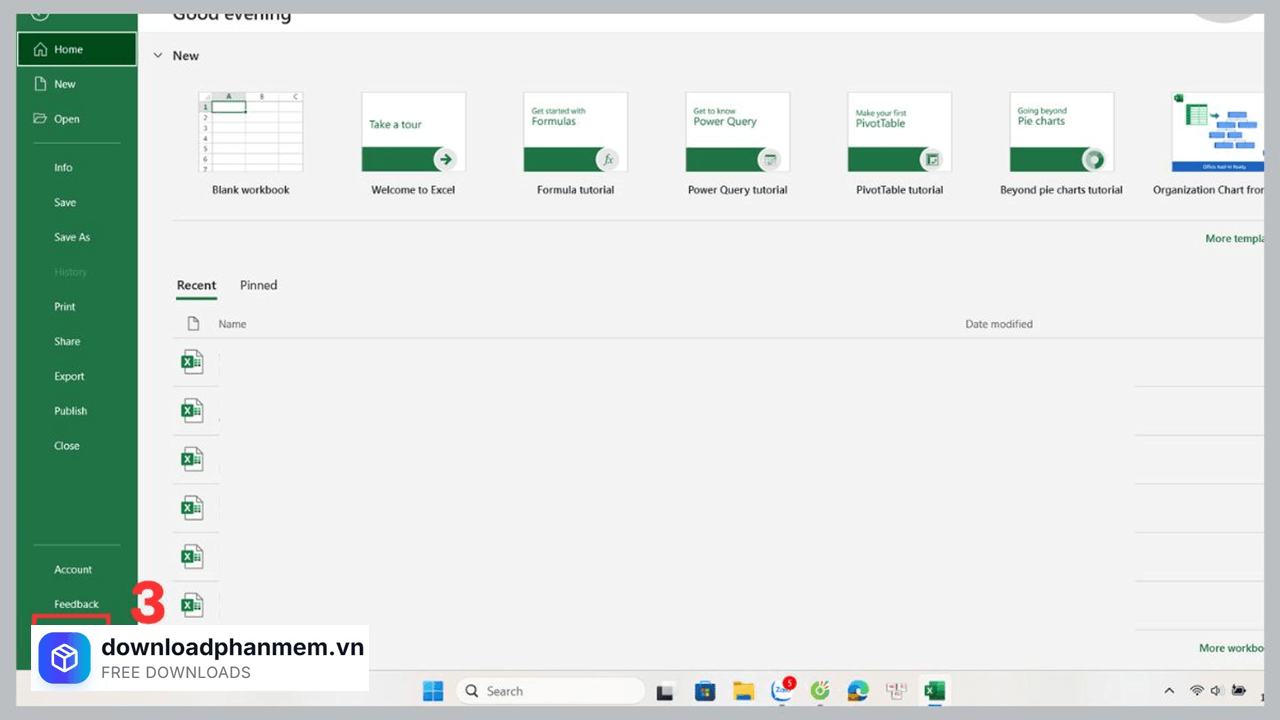Click the taskbar Search box
The width and height of the screenshot is (1280, 720).
[x=550, y=691]
